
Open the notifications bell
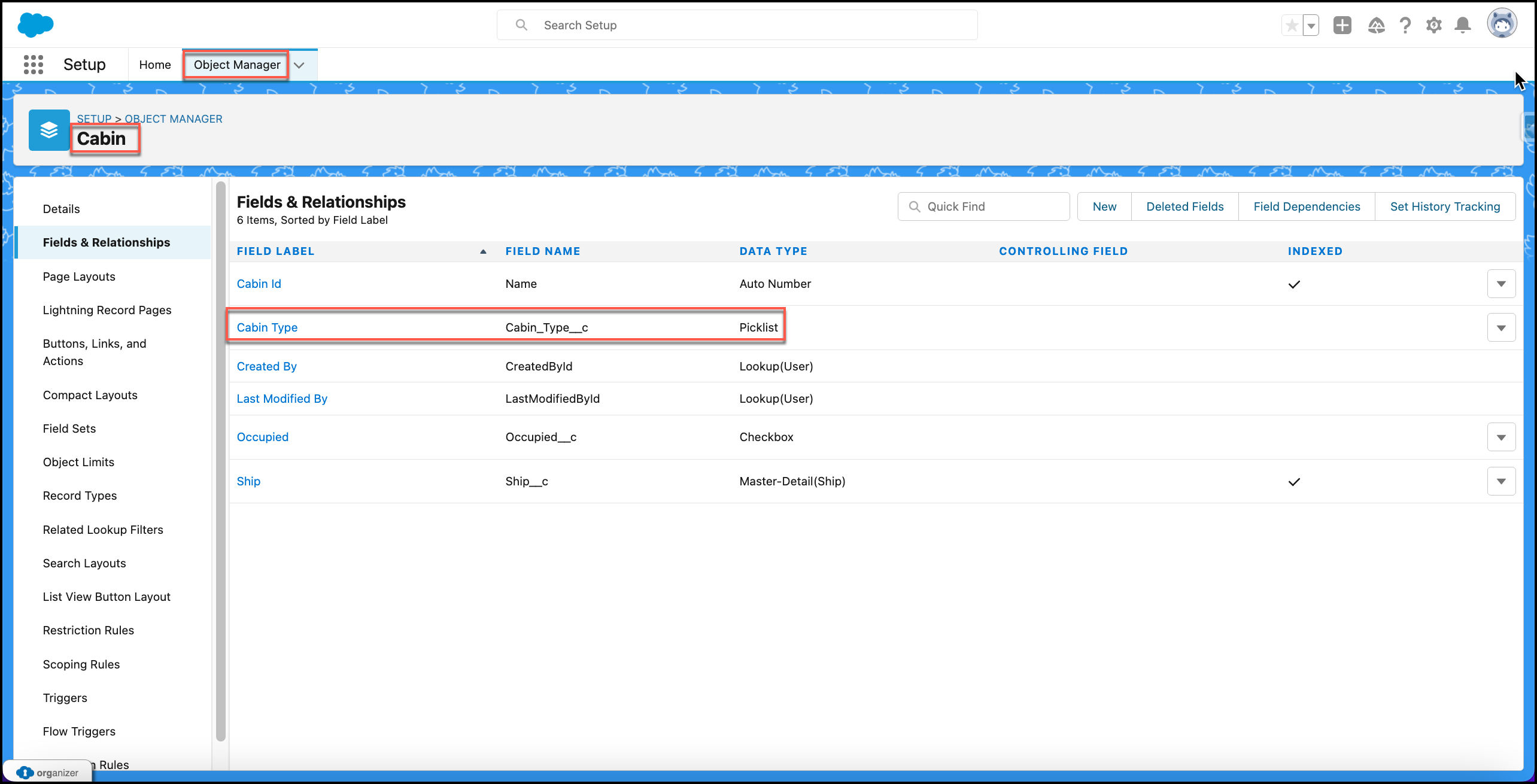tap(1463, 25)
